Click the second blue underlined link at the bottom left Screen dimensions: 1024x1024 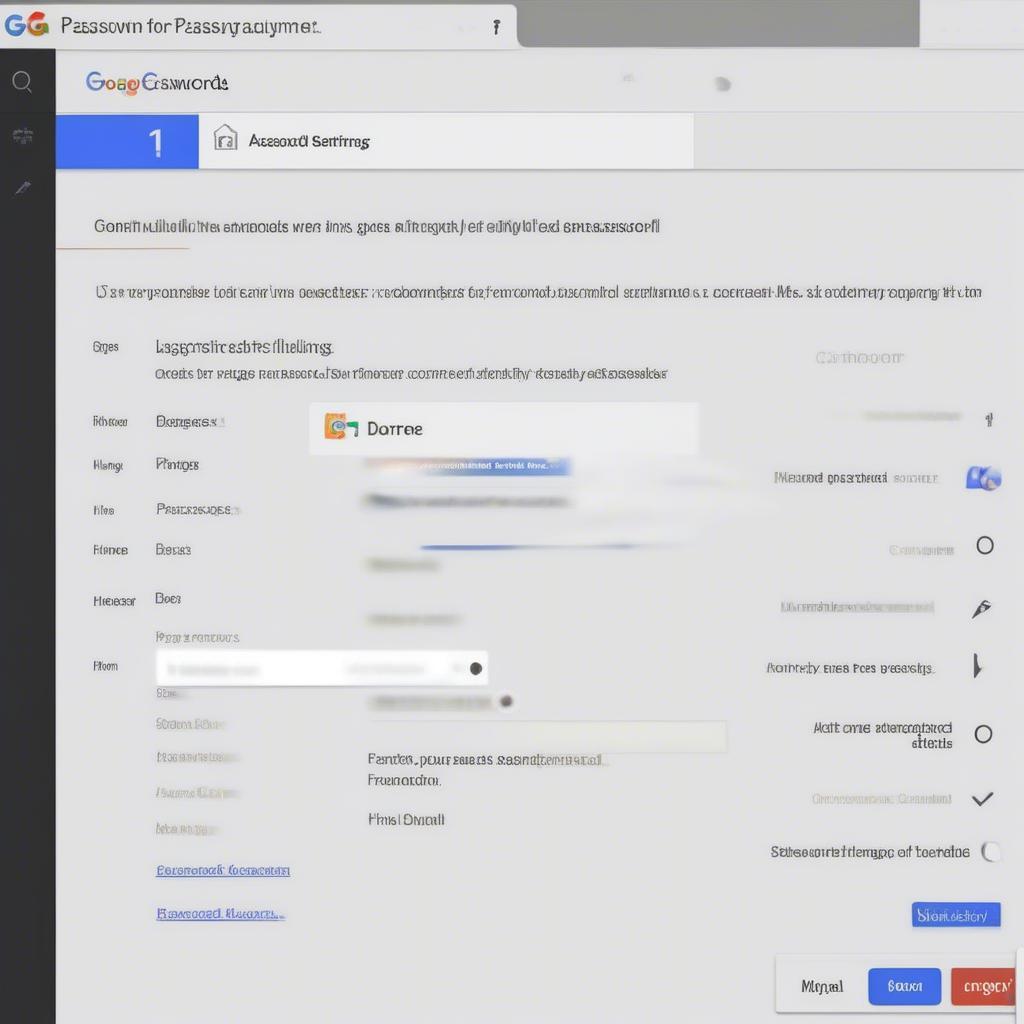(x=220, y=914)
